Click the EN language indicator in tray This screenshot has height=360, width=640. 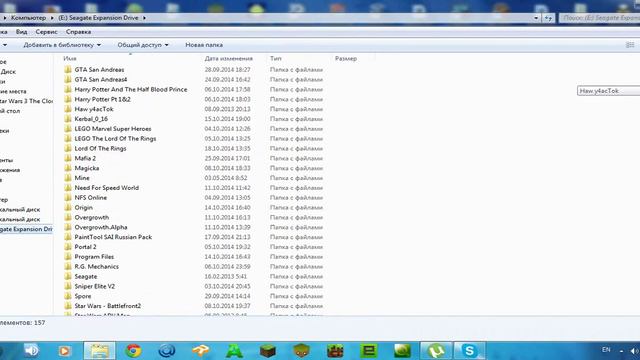(606, 350)
